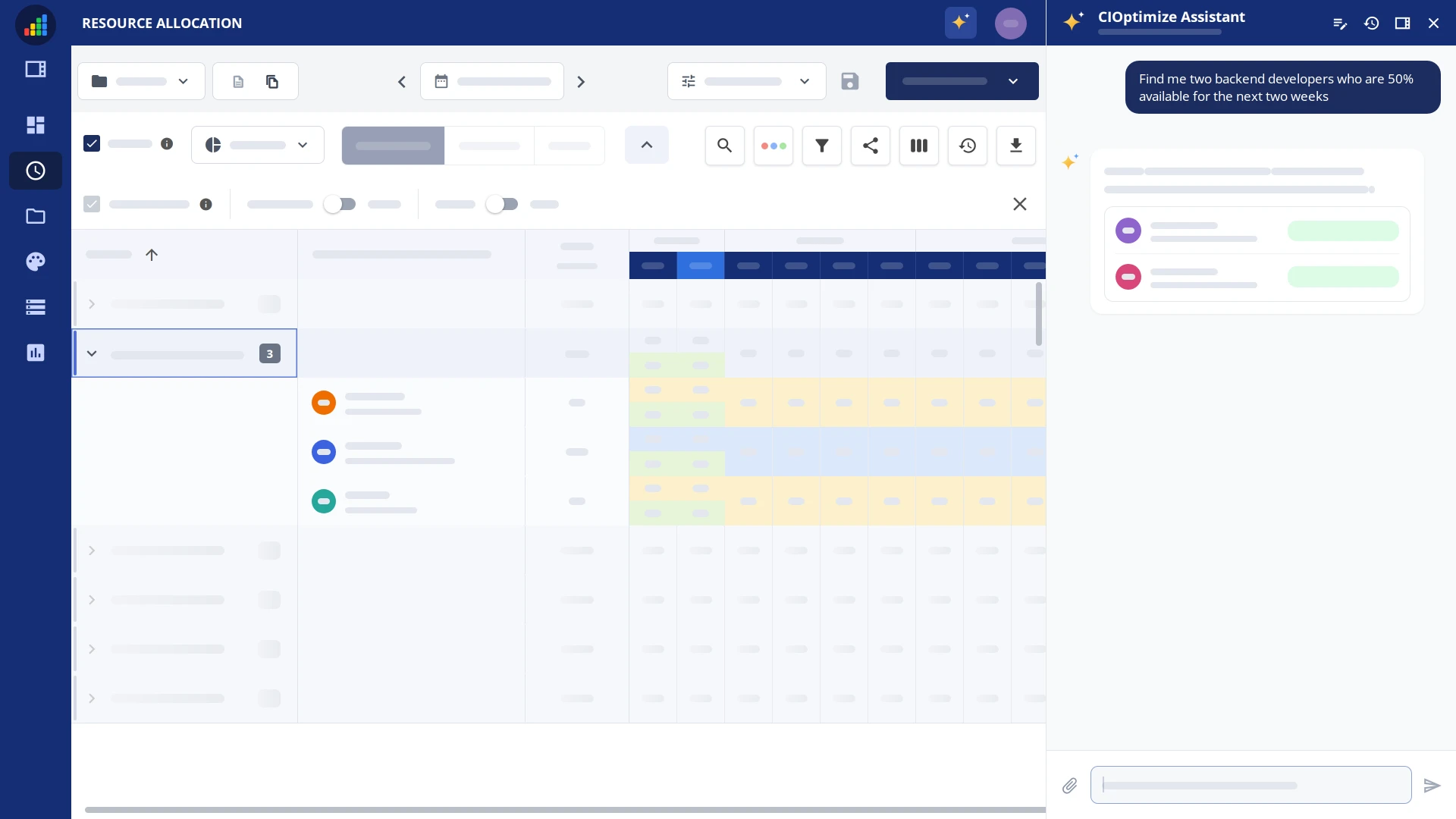The height and width of the screenshot is (819, 1456).
Task: Open the calendar date picker field
Action: [x=492, y=81]
